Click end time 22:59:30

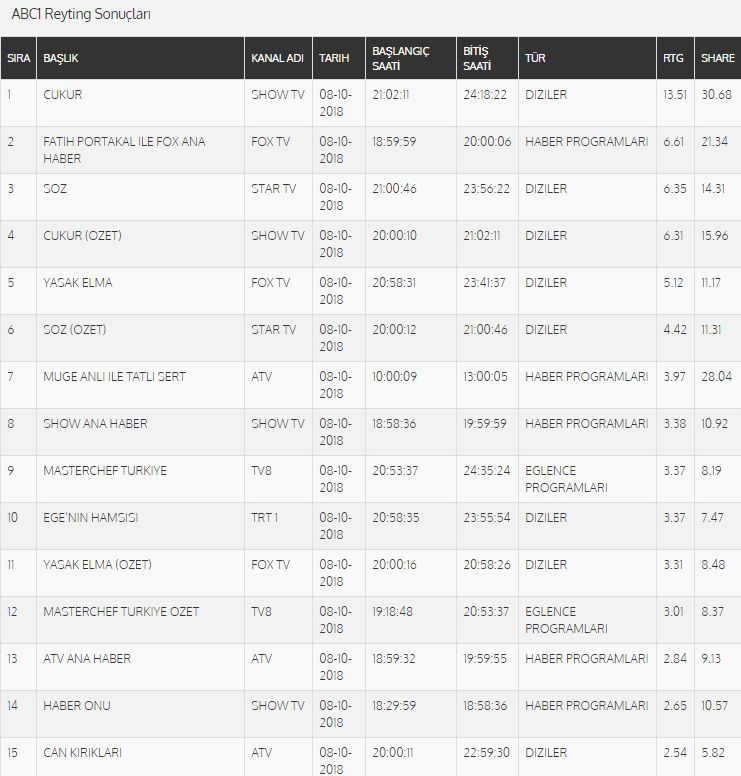[x=486, y=753]
